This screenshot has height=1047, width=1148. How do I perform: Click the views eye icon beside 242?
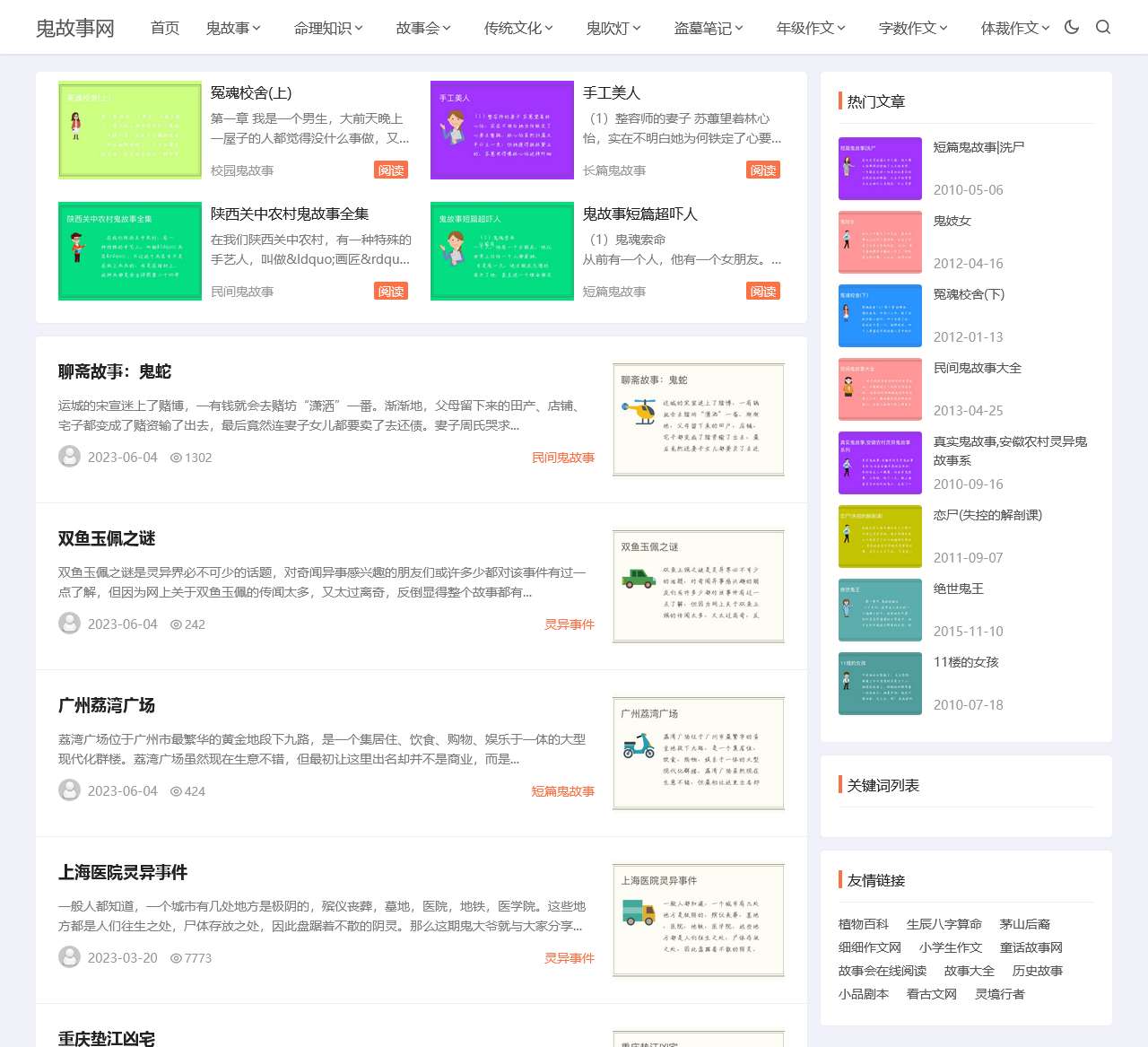[176, 624]
